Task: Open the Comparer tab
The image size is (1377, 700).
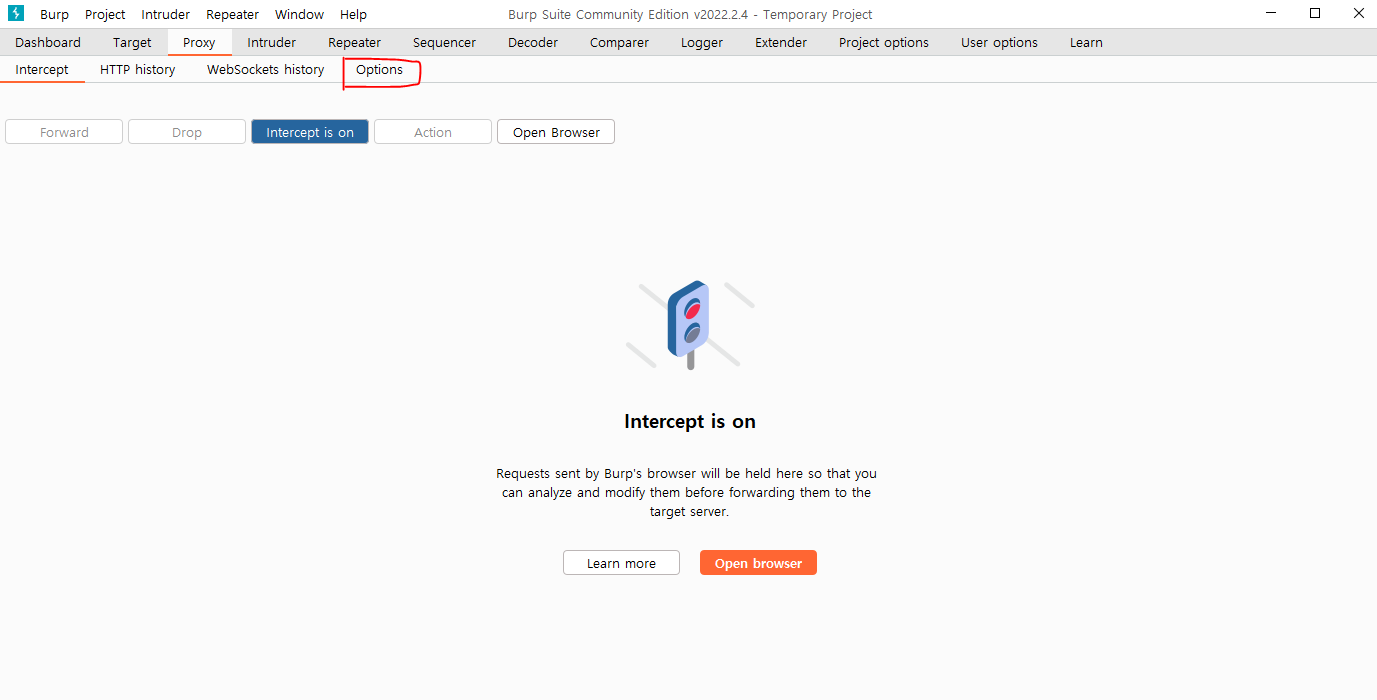Action: point(619,42)
